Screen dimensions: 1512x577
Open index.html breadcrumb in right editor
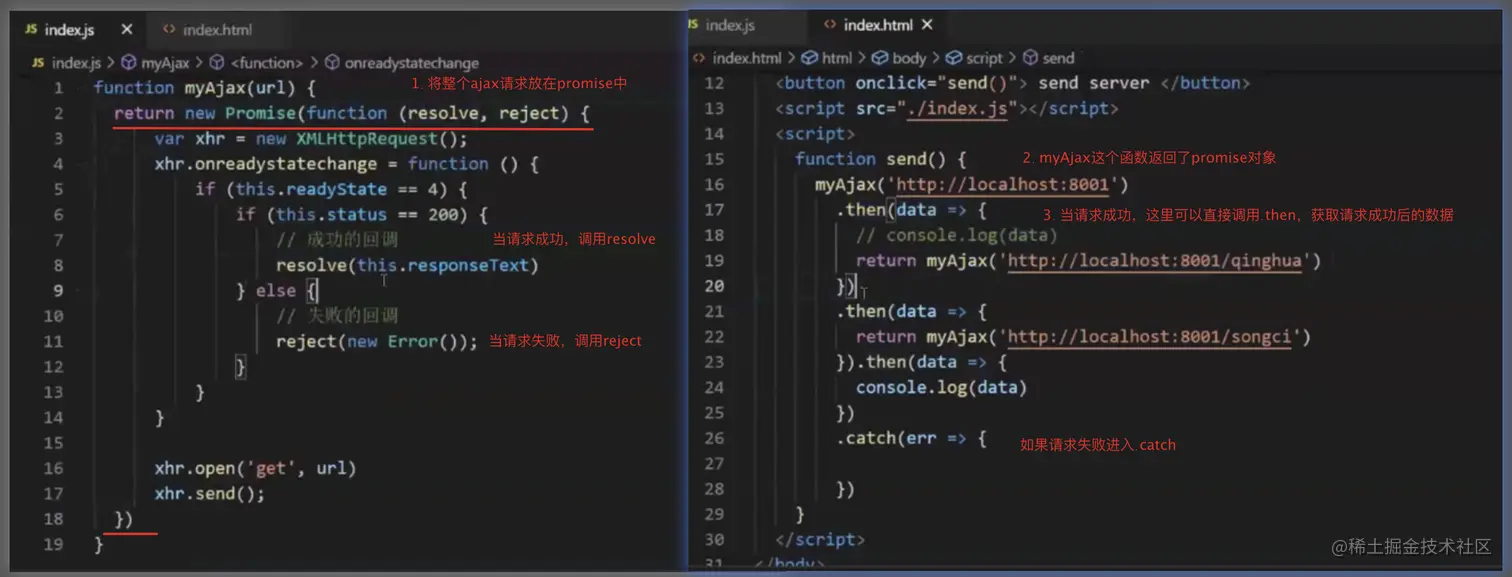pyautogui.click(x=737, y=58)
